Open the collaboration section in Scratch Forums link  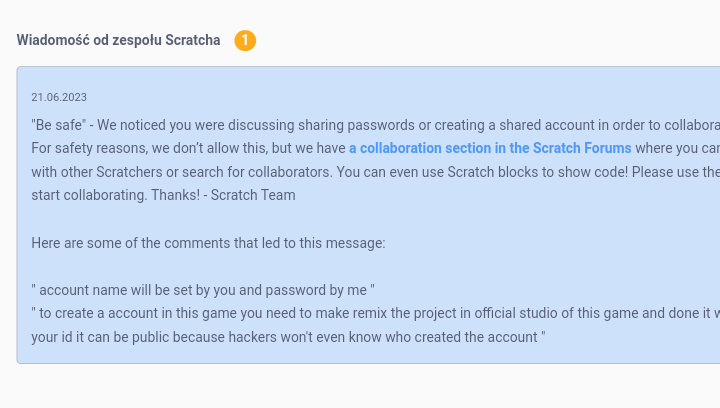[490, 148]
